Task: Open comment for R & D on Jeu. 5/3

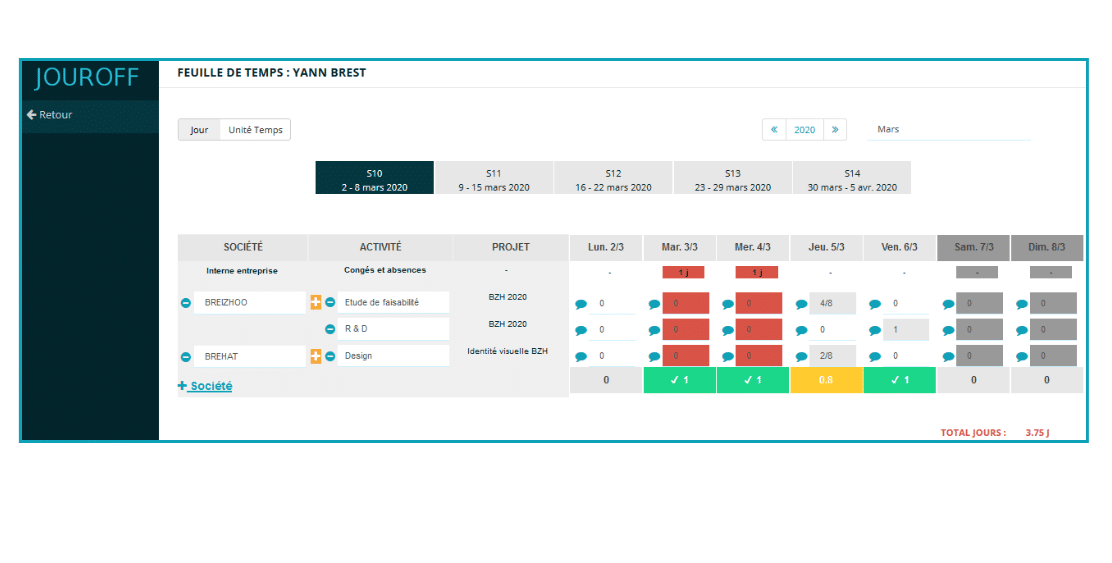Action: point(801,330)
